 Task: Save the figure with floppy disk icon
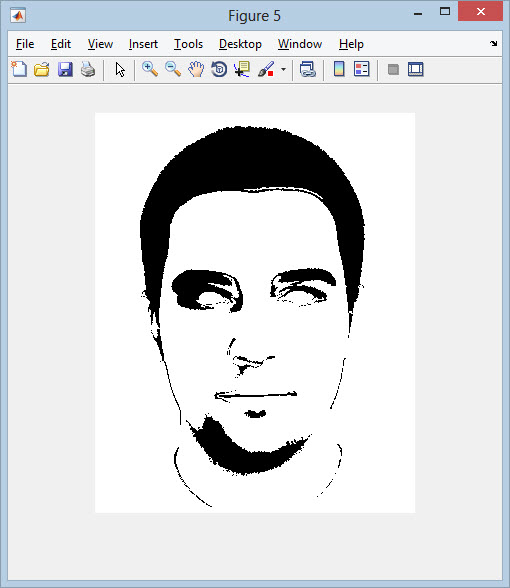pos(65,69)
